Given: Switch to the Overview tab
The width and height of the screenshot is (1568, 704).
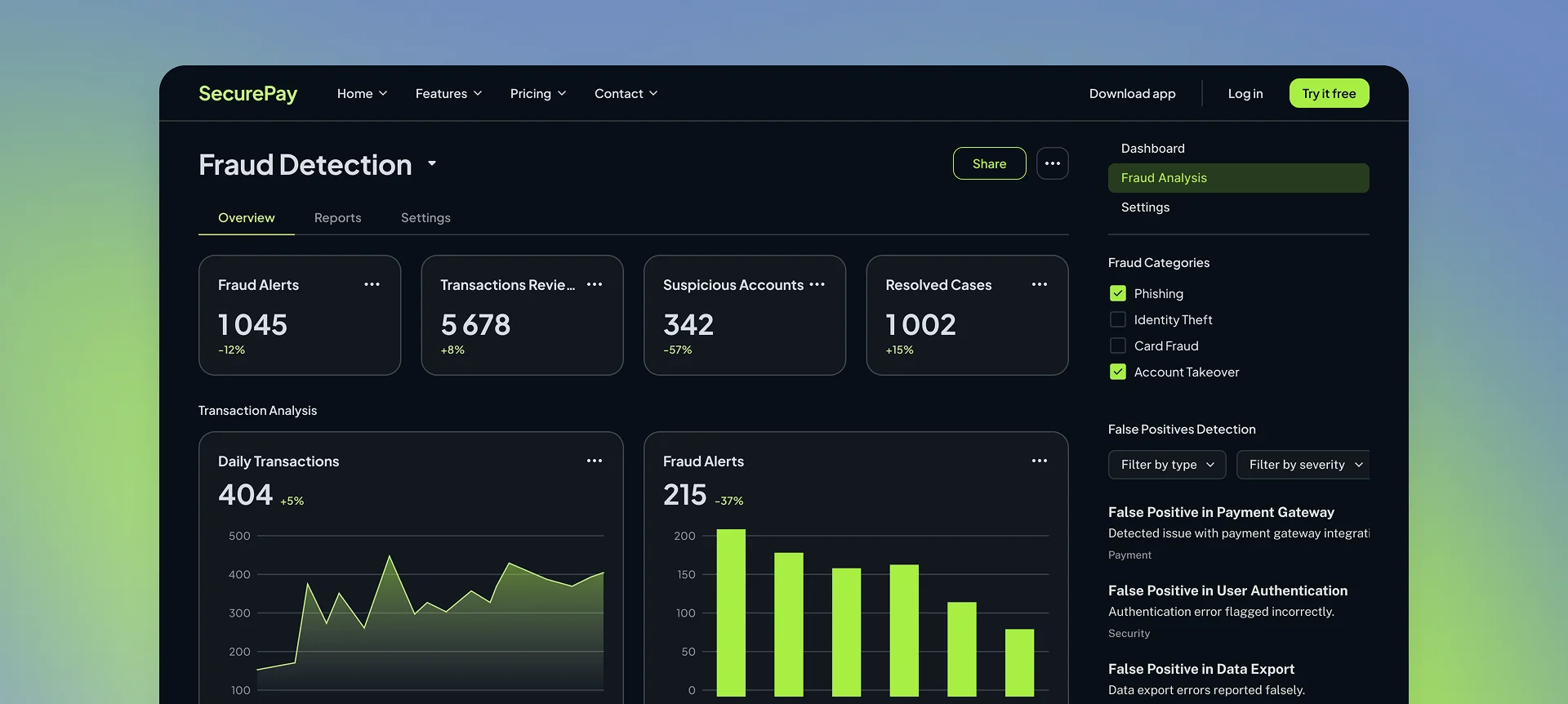Looking at the screenshot, I should click(x=247, y=218).
